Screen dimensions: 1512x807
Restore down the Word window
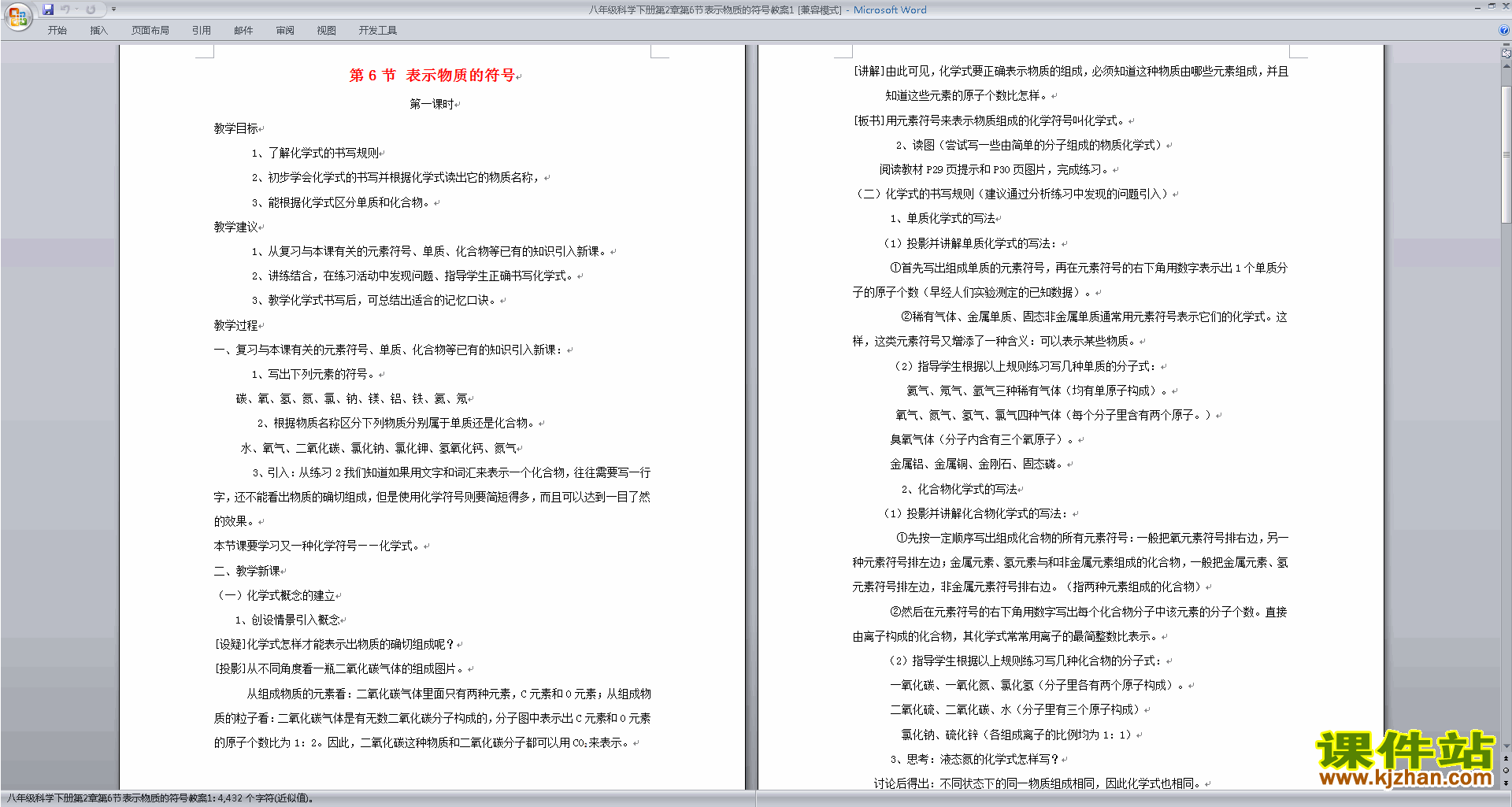pos(1492,6)
